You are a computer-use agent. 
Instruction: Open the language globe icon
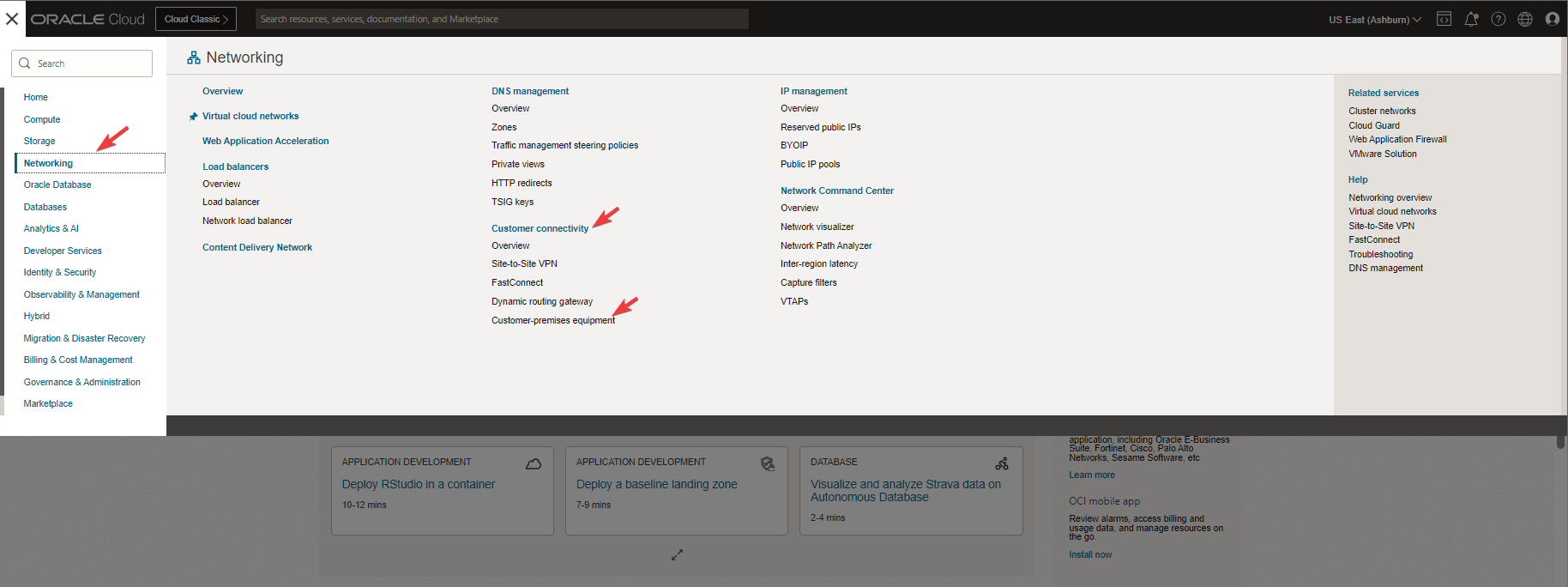[1525, 19]
